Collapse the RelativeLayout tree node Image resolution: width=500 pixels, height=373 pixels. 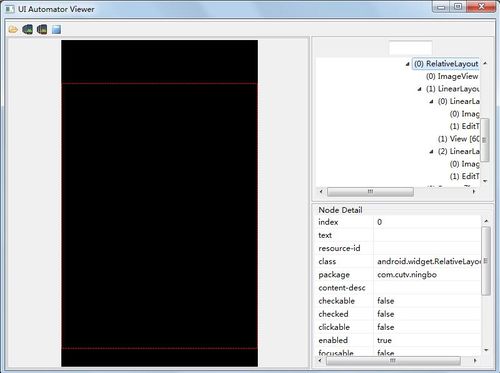(x=407, y=64)
